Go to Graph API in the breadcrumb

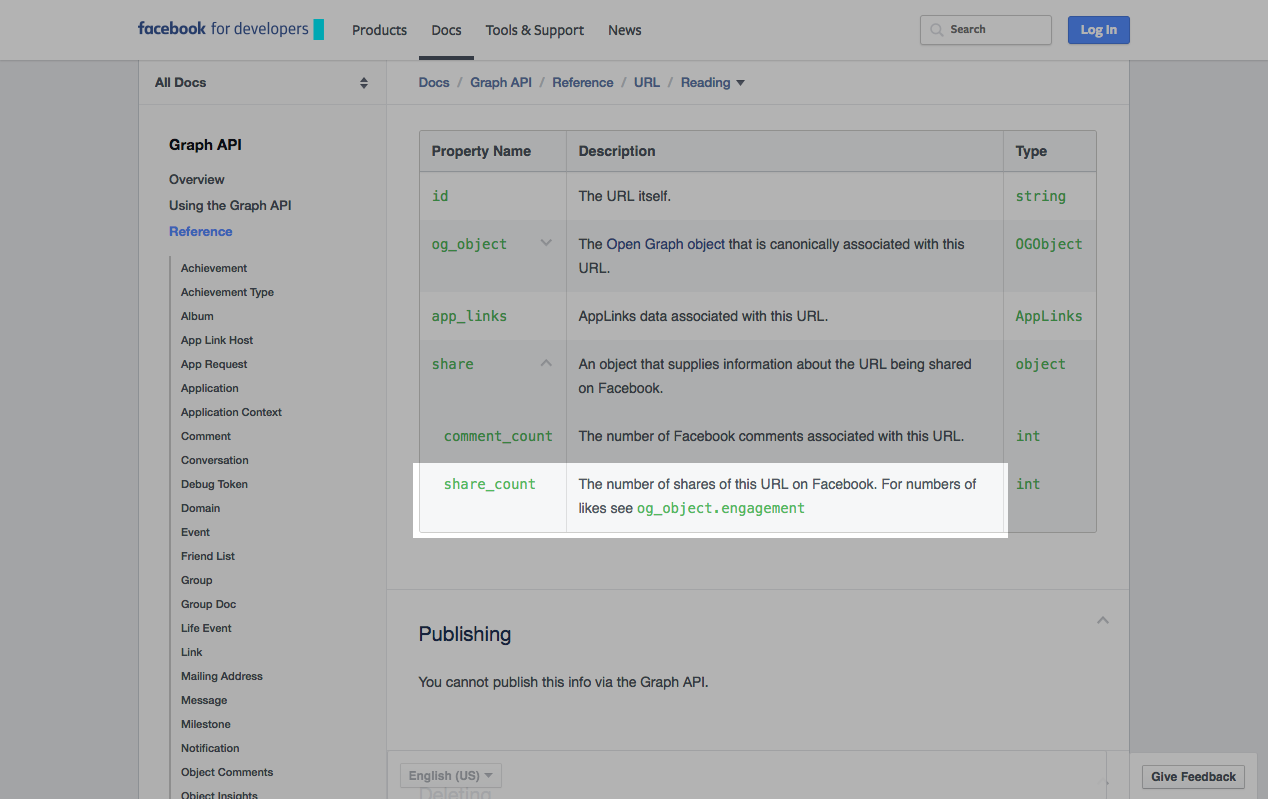click(501, 83)
